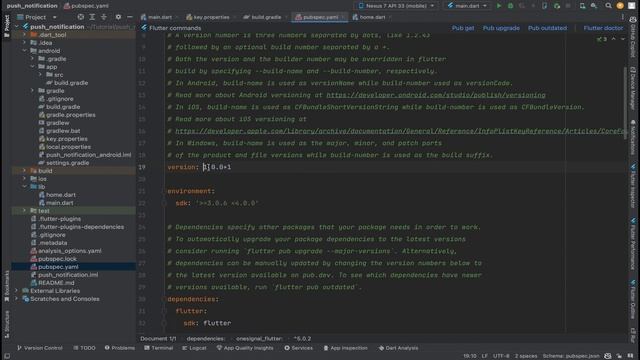Open Terminal tool window

pyautogui.click(x=158, y=348)
